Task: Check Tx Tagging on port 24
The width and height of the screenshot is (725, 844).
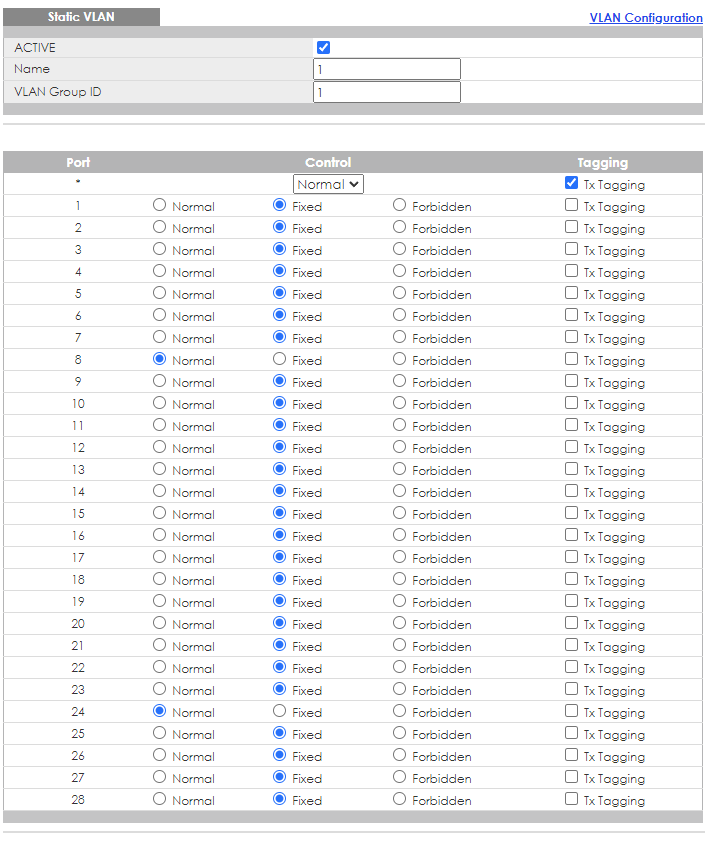Action: [572, 711]
